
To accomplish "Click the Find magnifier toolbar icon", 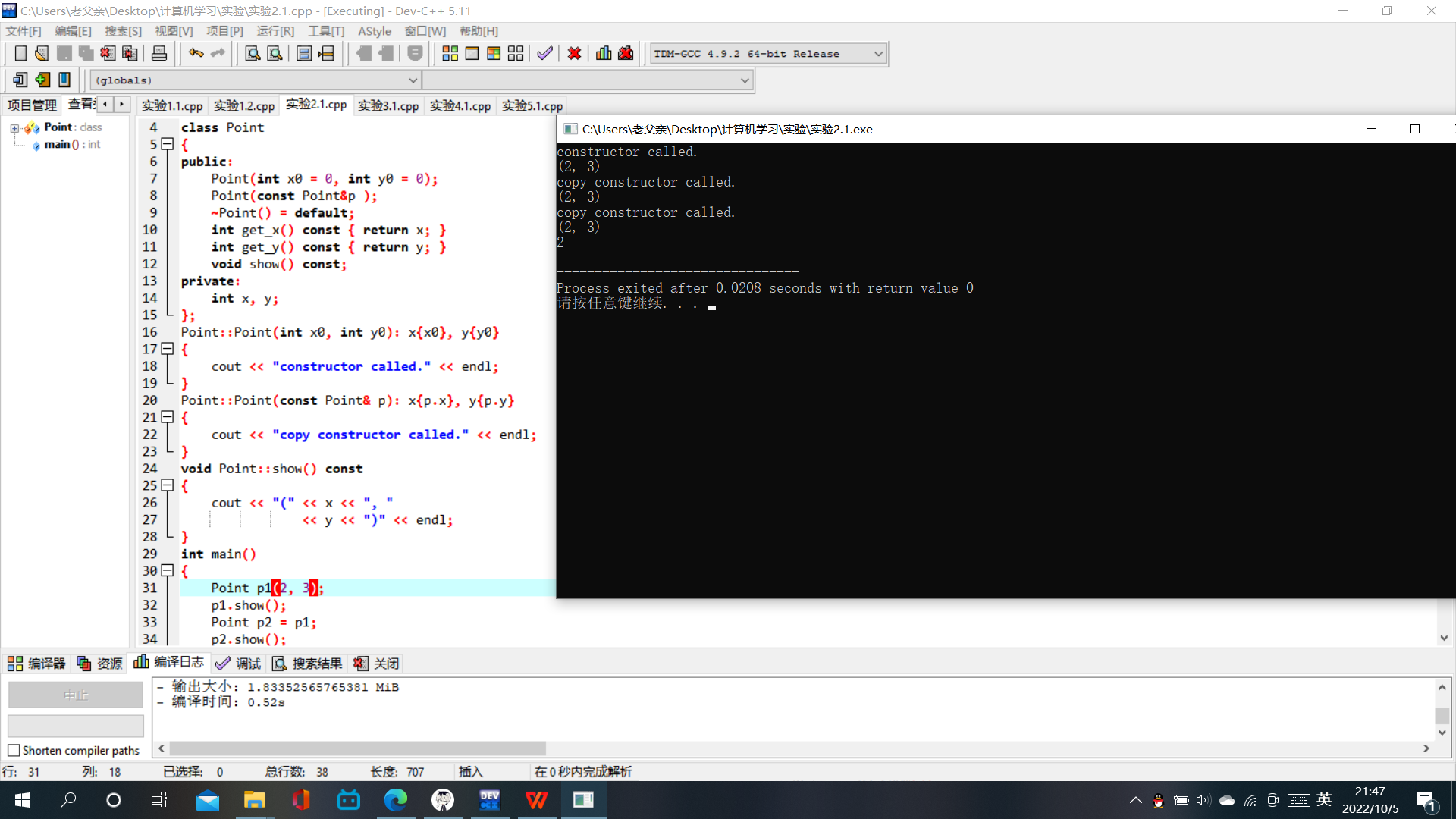I will click(253, 54).
